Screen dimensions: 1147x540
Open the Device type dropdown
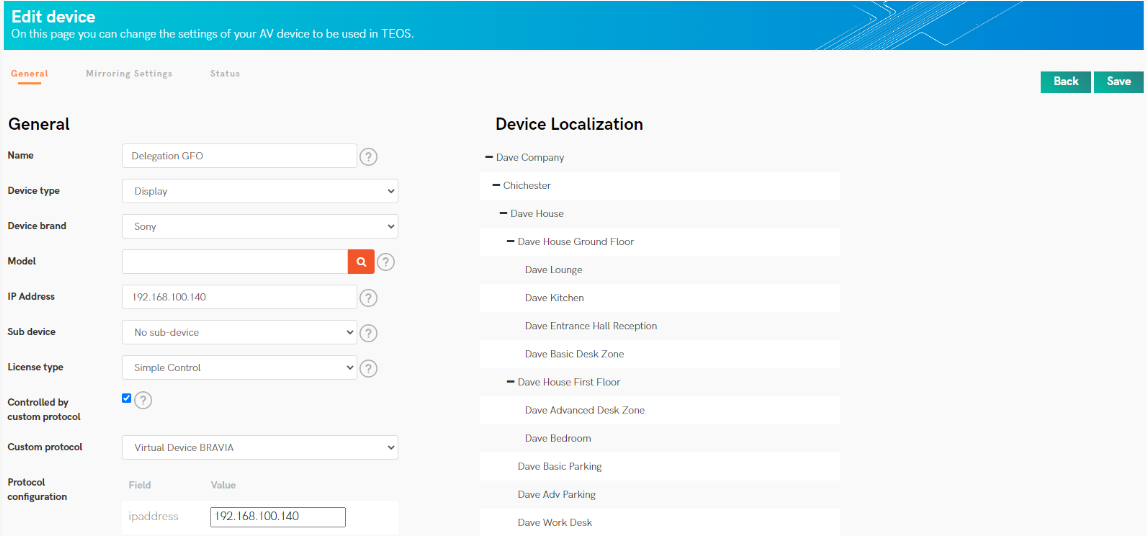260,191
